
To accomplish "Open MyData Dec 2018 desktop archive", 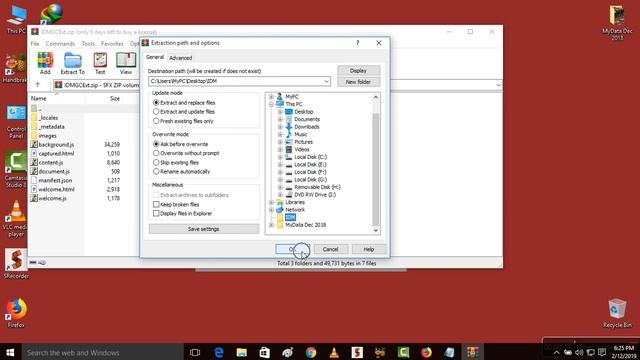I will pyautogui.click(x=617, y=22).
